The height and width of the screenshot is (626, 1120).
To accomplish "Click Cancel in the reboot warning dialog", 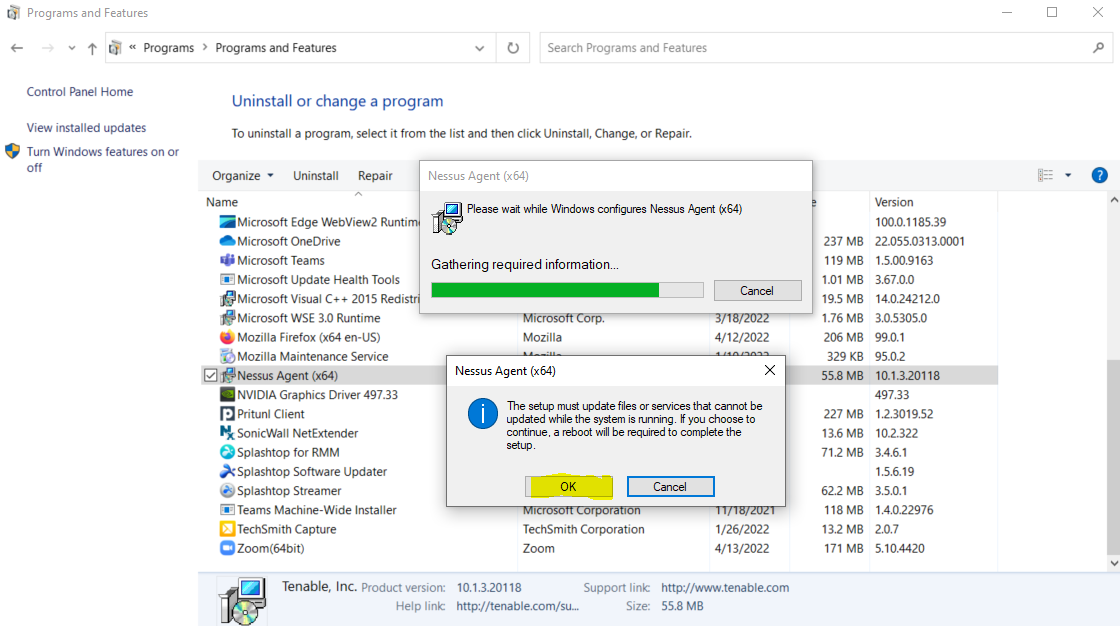I will tap(670, 487).
